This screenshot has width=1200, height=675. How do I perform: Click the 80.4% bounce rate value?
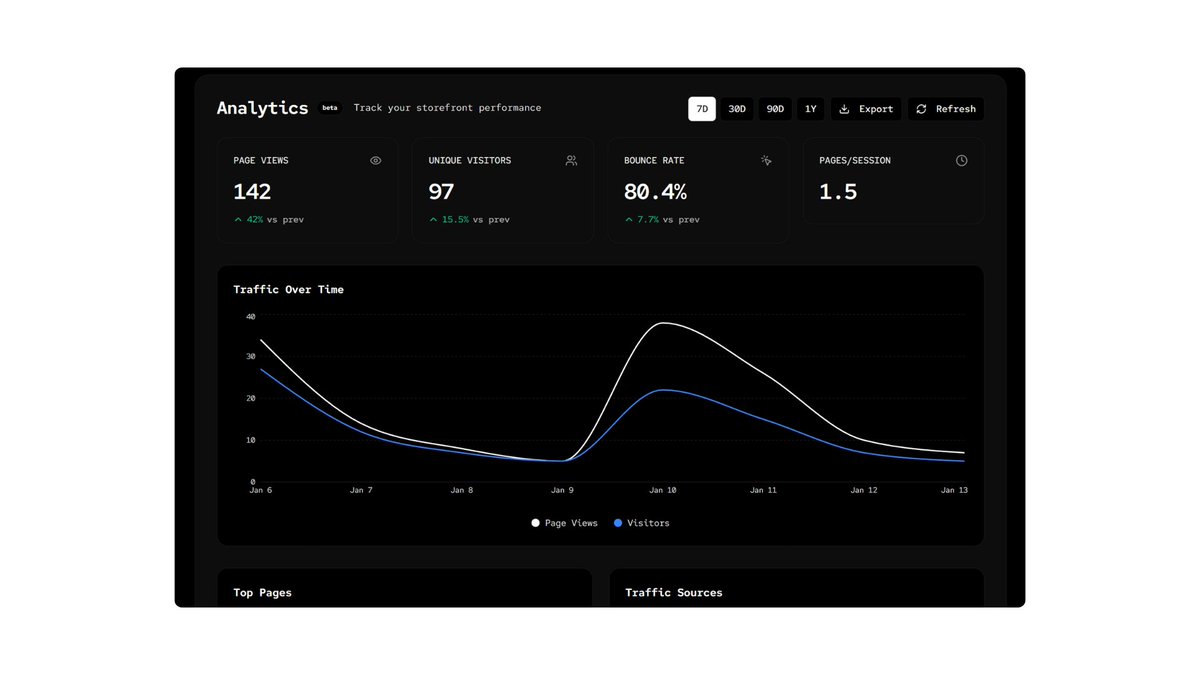click(655, 191)
